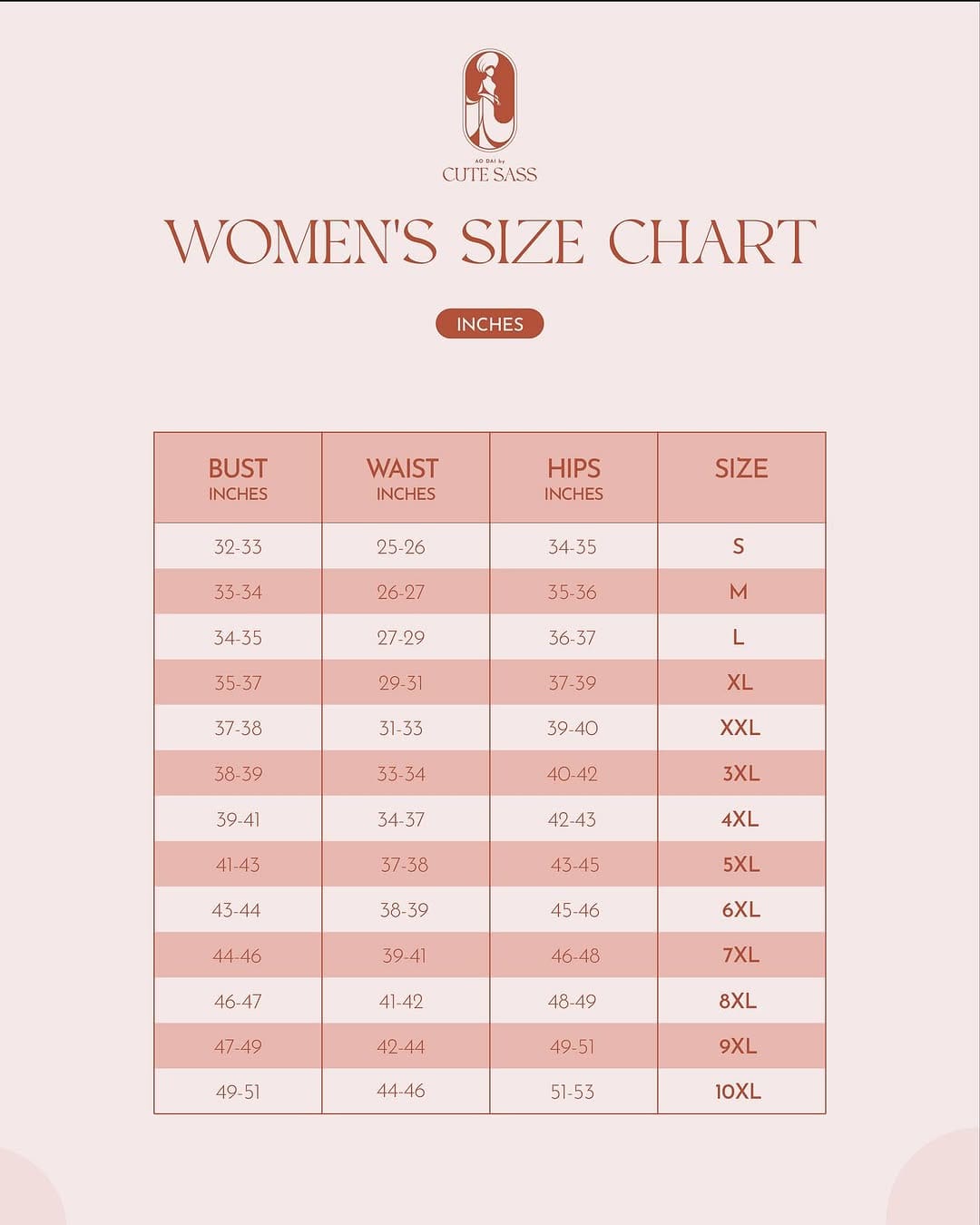Click the 10XL size label

coord(739,1092)
